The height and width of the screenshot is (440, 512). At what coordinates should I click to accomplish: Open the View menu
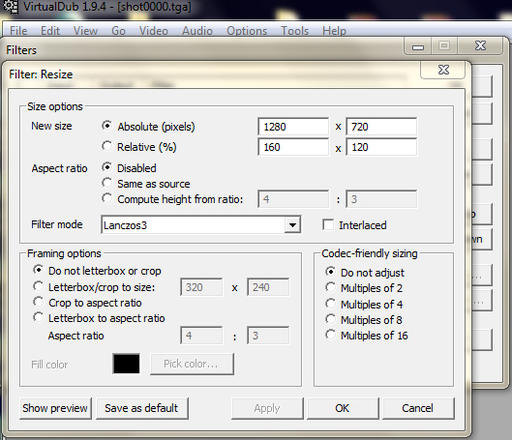[x=85, y=31]
